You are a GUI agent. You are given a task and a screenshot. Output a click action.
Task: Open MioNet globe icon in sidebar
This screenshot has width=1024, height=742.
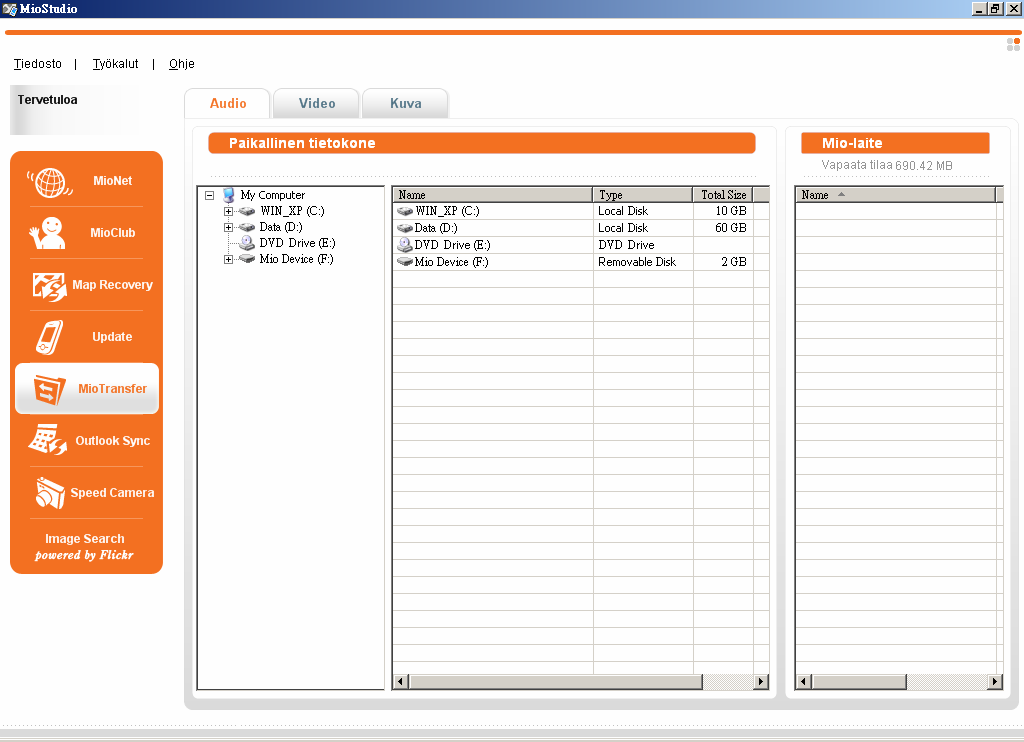(x=50, y=182)
